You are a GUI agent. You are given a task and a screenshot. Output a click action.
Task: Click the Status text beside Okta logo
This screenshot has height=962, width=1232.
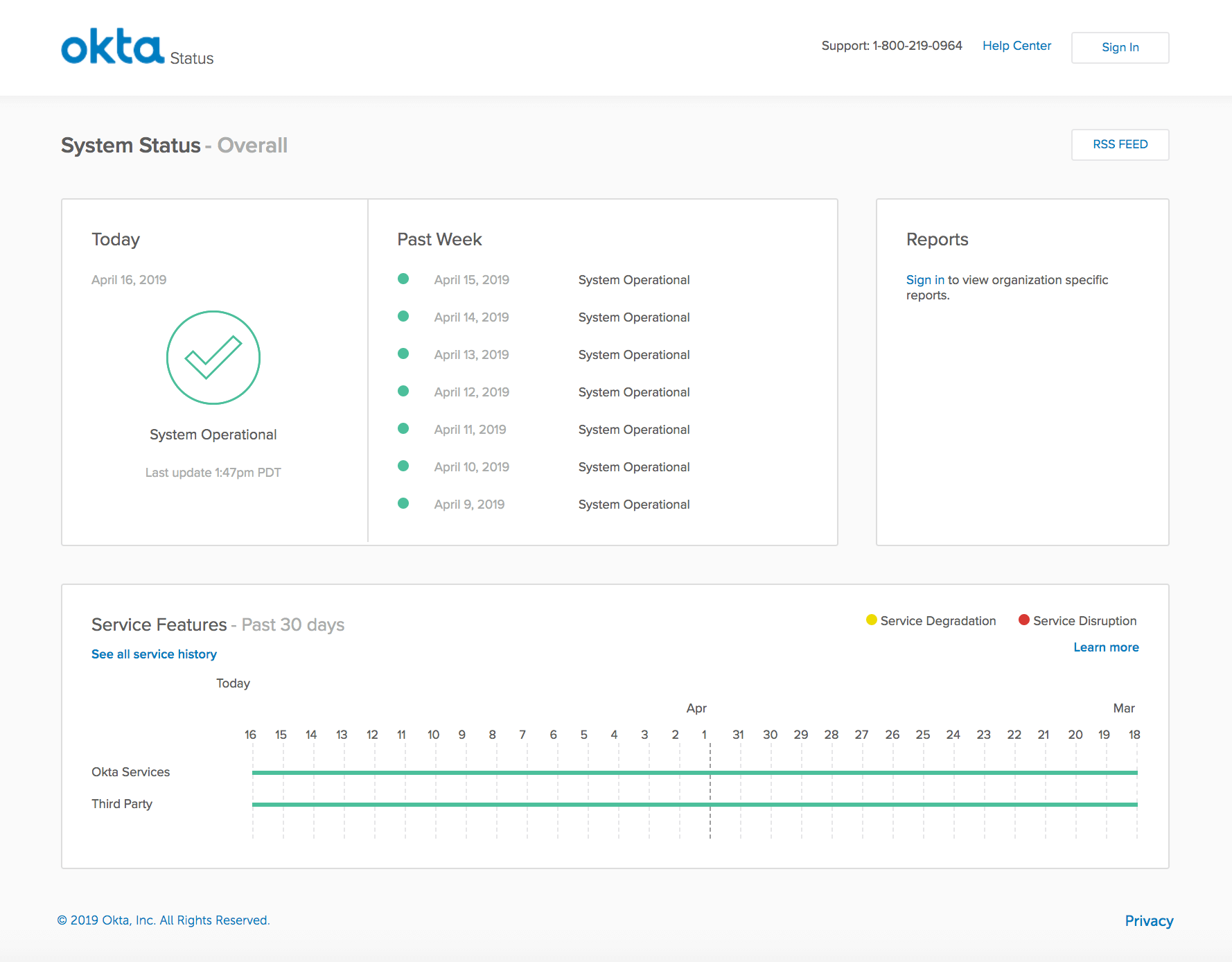192,58
